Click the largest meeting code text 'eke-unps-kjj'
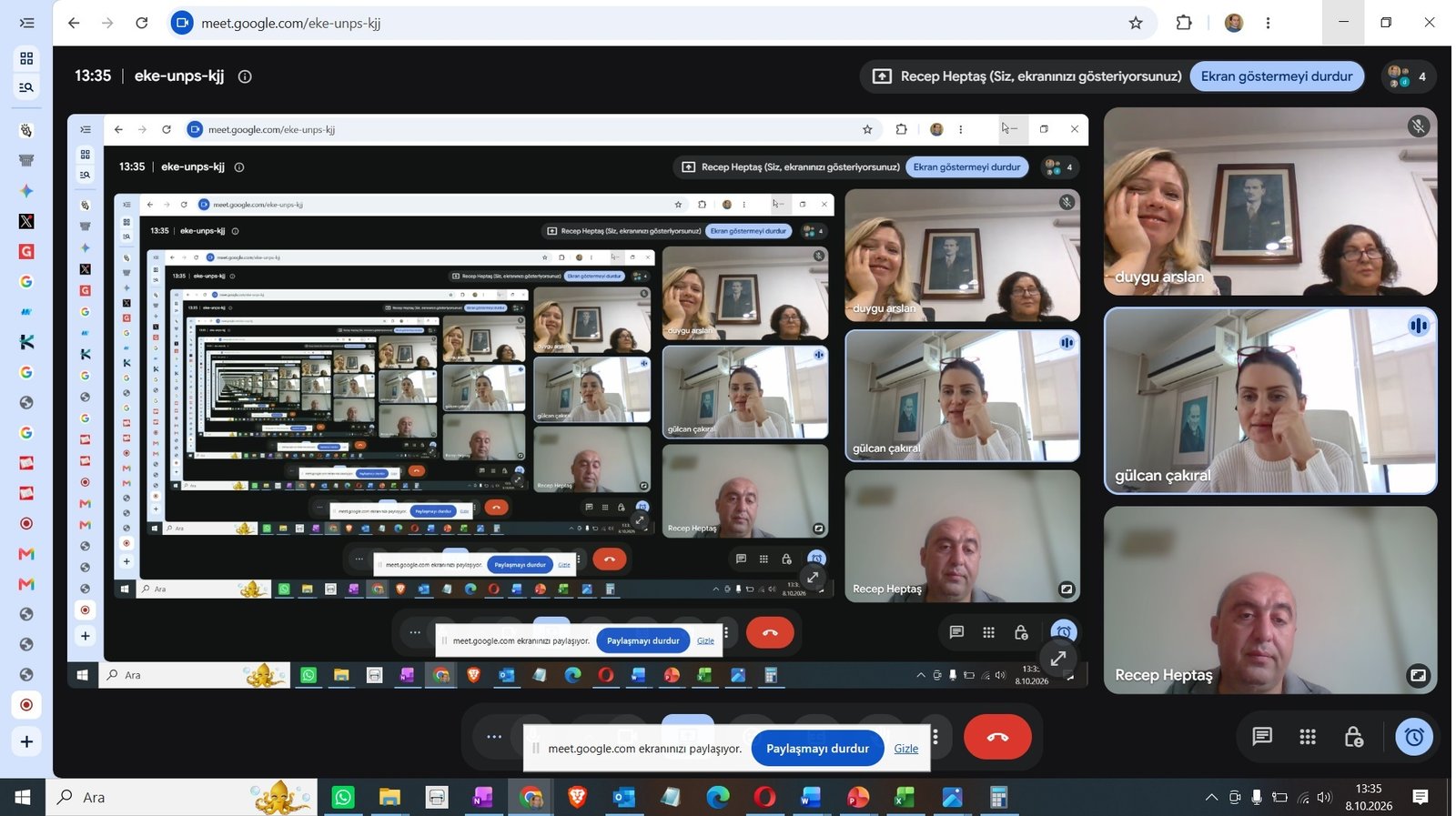The height and width of the screenshot is (816, 1456). pos(179,76)
